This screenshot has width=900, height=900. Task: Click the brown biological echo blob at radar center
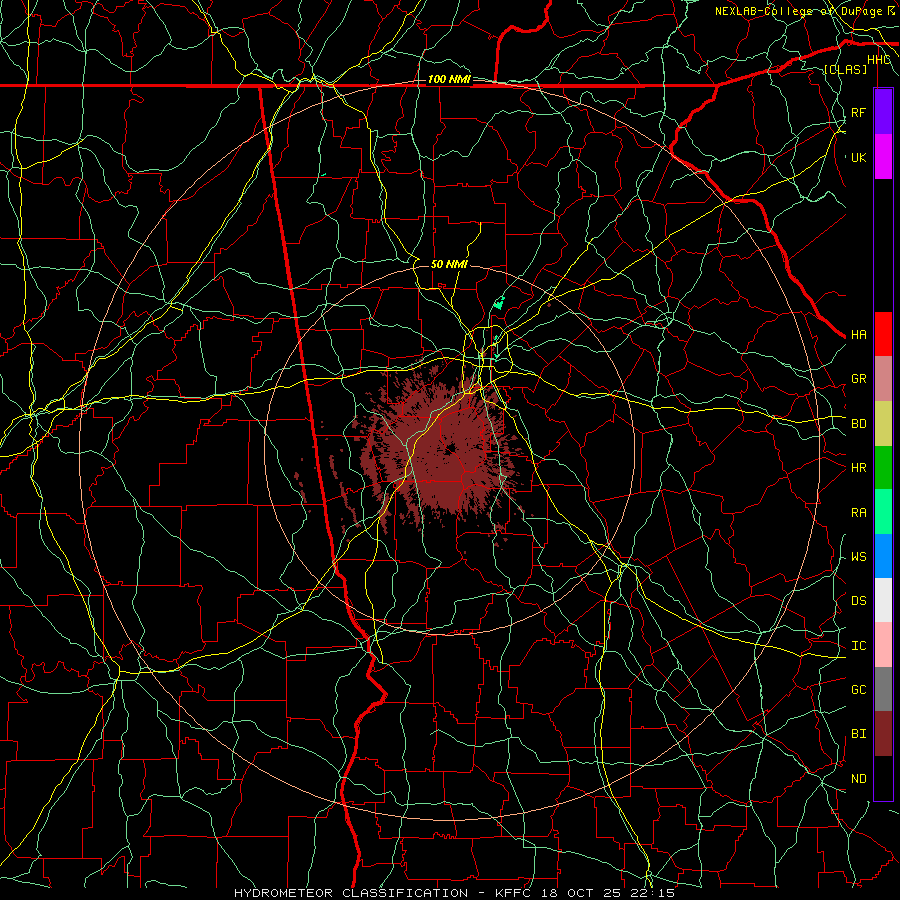[443, 451]
